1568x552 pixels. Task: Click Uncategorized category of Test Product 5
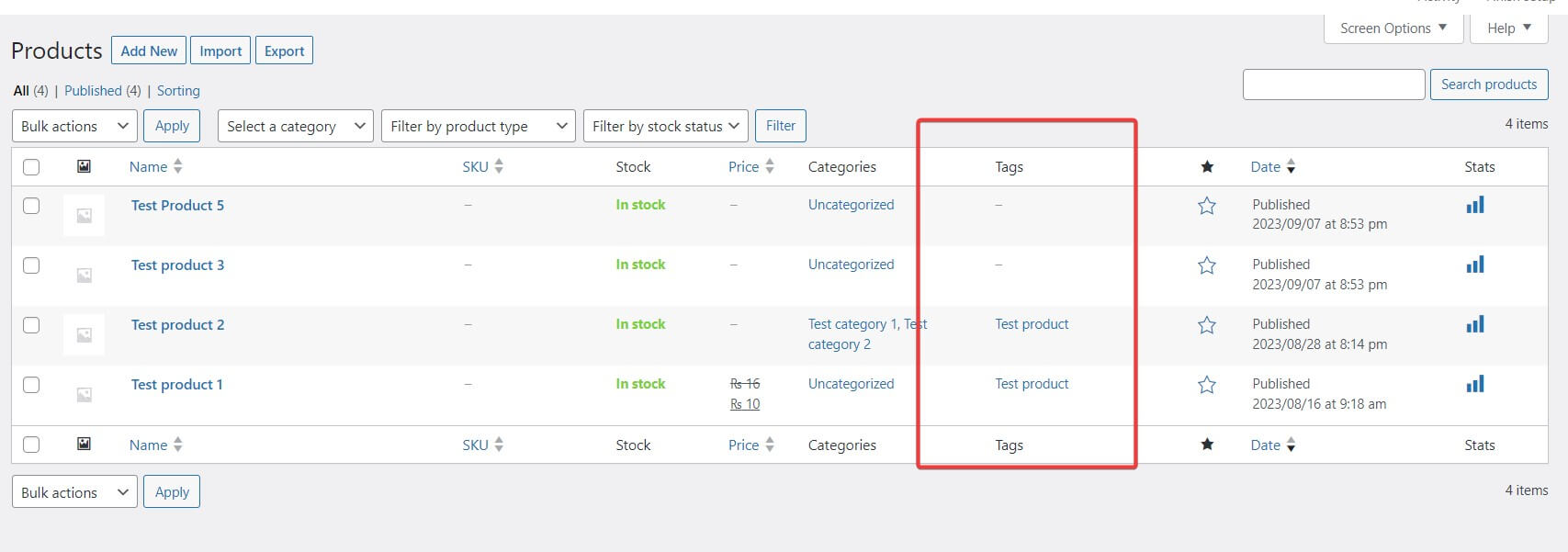pyautogui.click(x=851, y=205)
